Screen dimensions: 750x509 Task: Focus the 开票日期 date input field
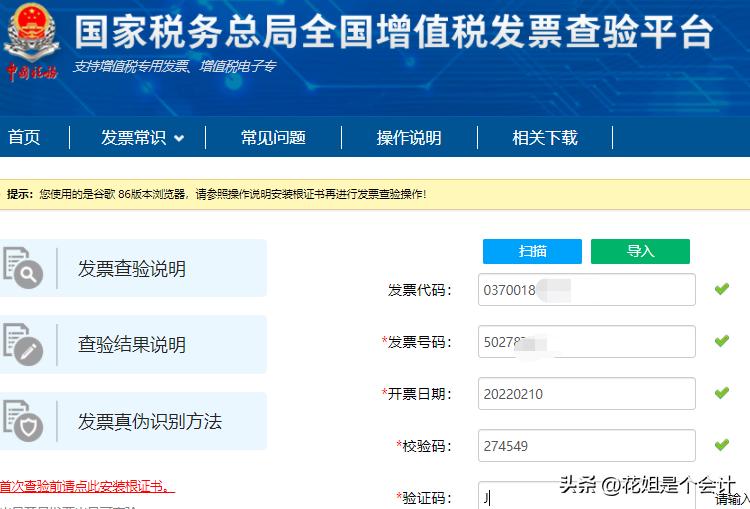click(587, 393)
